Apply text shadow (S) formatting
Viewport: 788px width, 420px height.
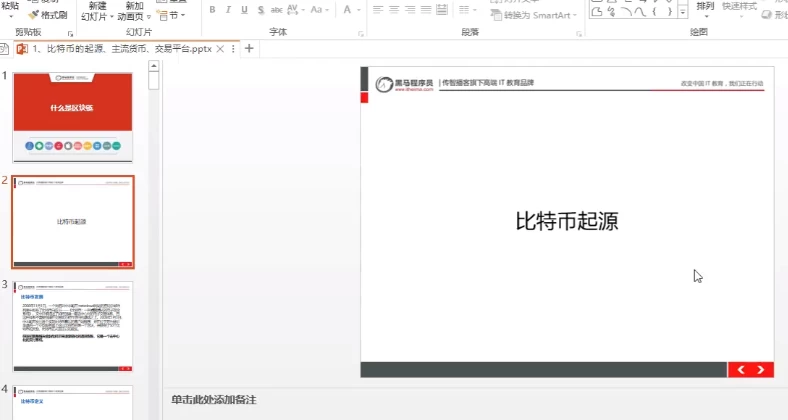(x=261, y=10)
